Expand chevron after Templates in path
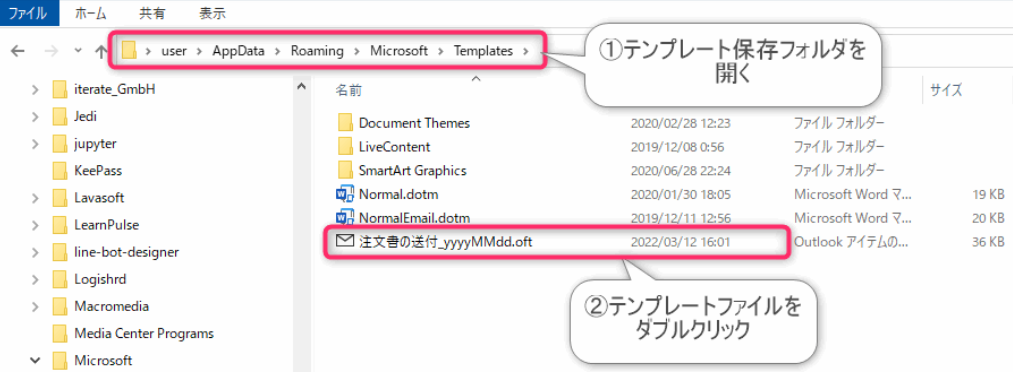Image resolution: width=1013 pixels, height=372 pixels. [x=526, y=51]
